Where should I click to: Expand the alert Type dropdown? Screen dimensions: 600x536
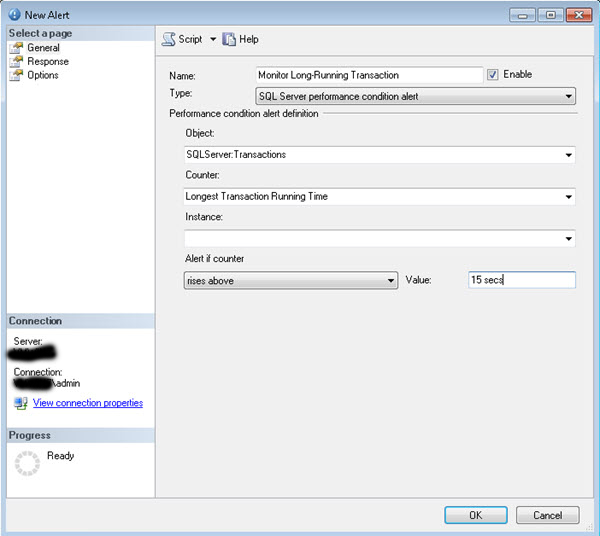pyautogui.click(x=568, y=97)
